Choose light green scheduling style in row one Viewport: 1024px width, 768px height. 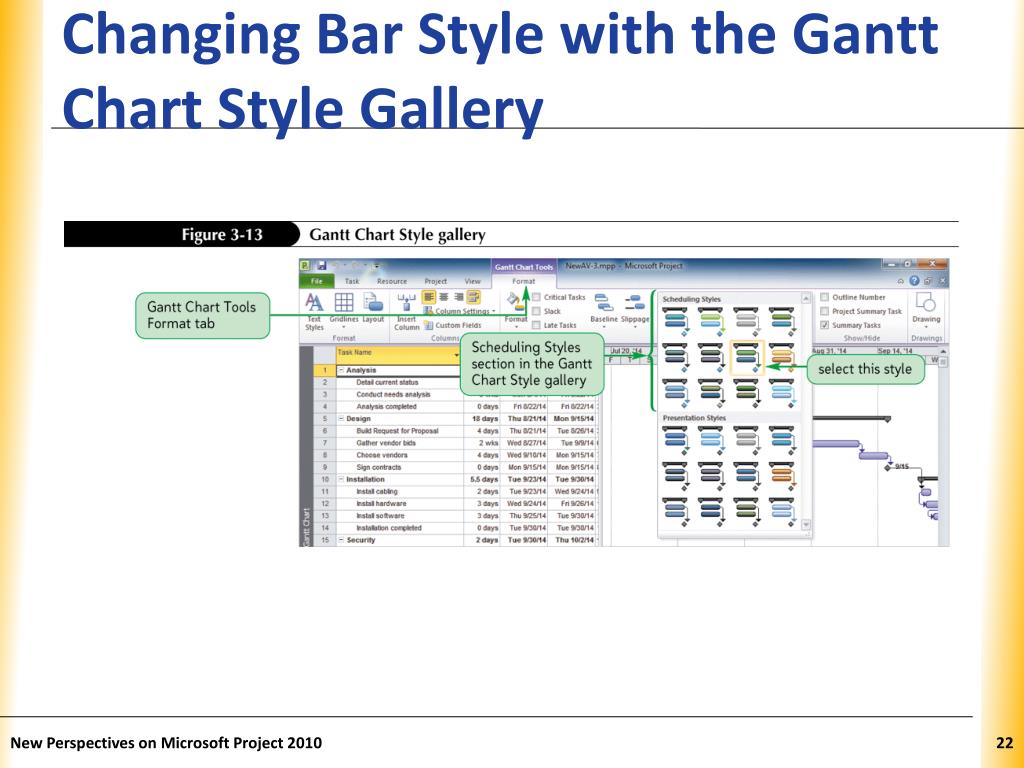coord(711,322)
